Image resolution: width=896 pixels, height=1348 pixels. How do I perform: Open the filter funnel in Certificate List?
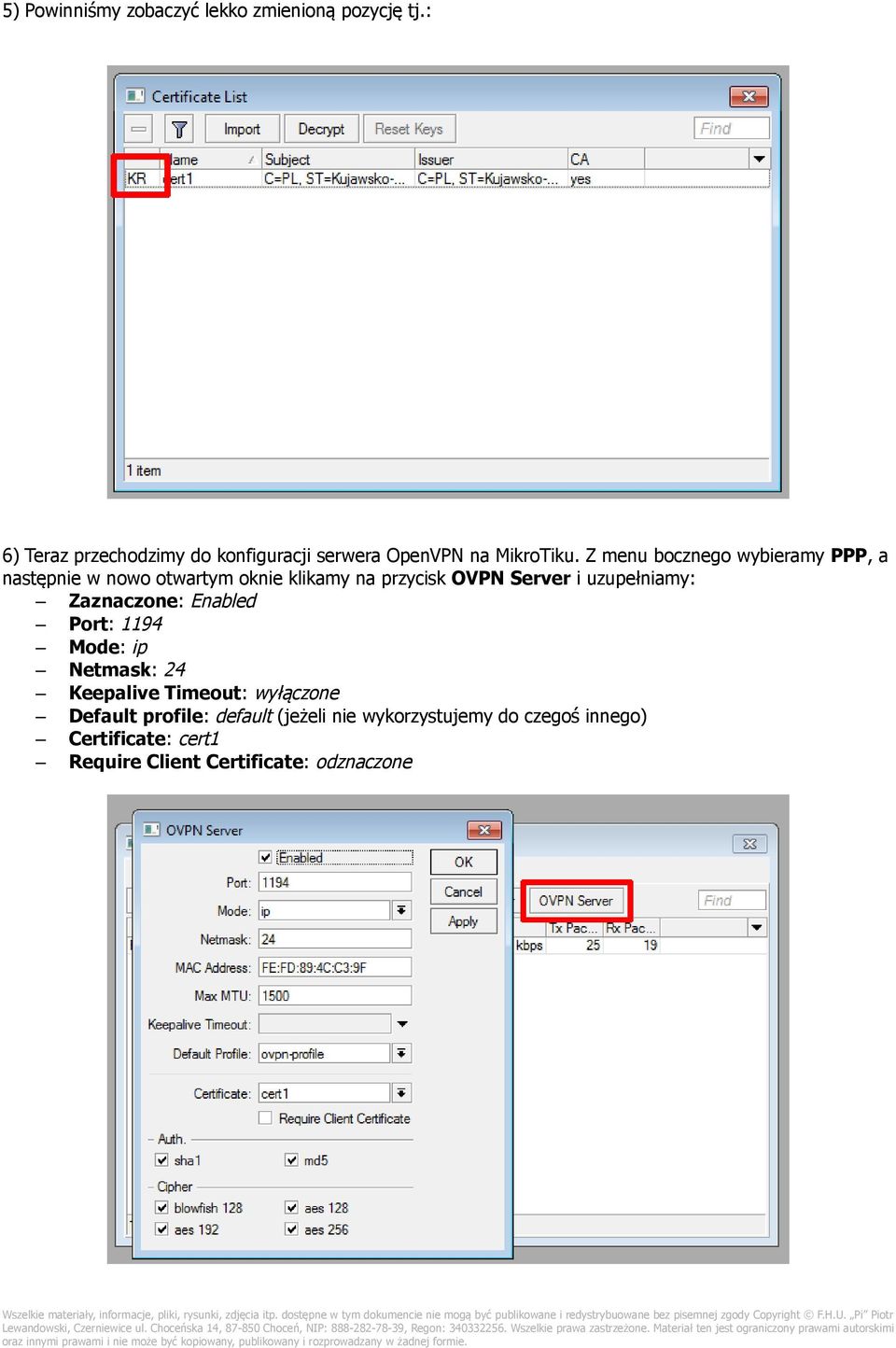pyautogui.click(x=179, y=129)
